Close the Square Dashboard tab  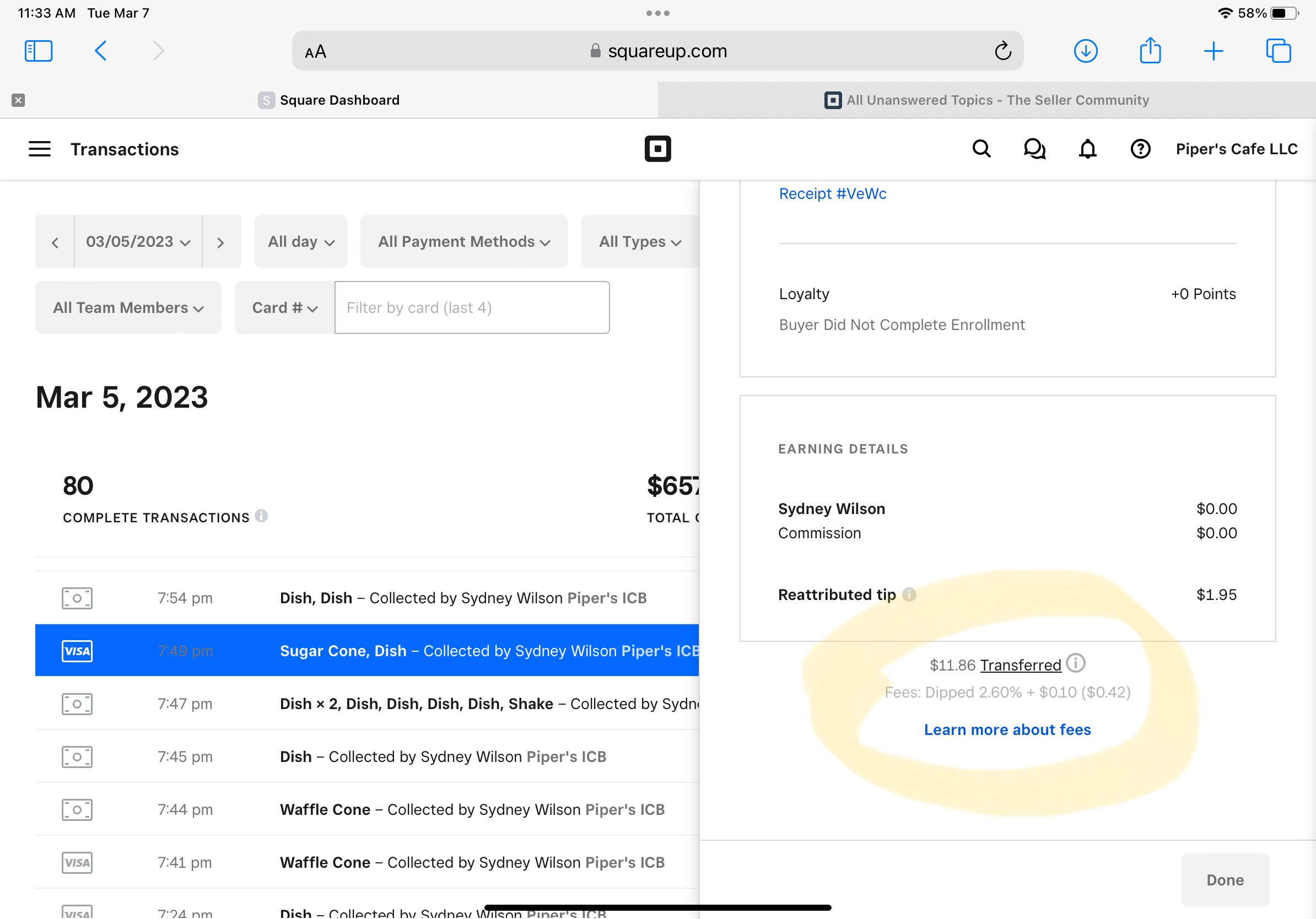coord(18,100)
